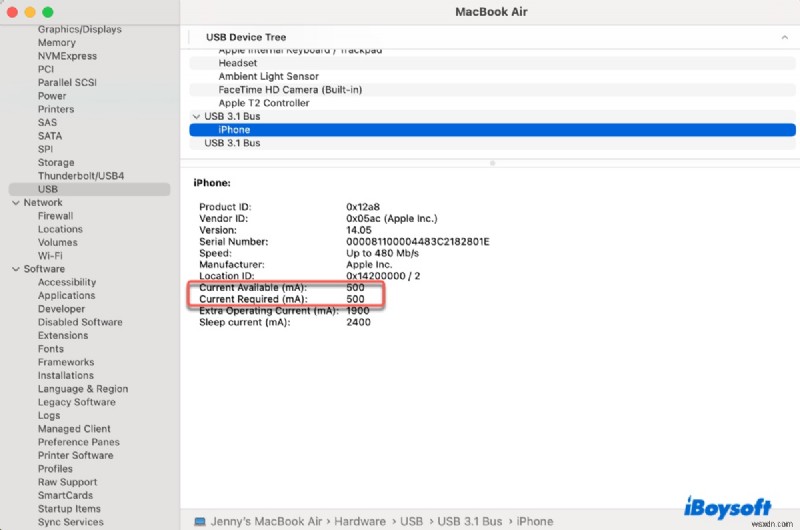Click USB segment in path bar
This screenshot has height=530, width=800.
(411, 521)
